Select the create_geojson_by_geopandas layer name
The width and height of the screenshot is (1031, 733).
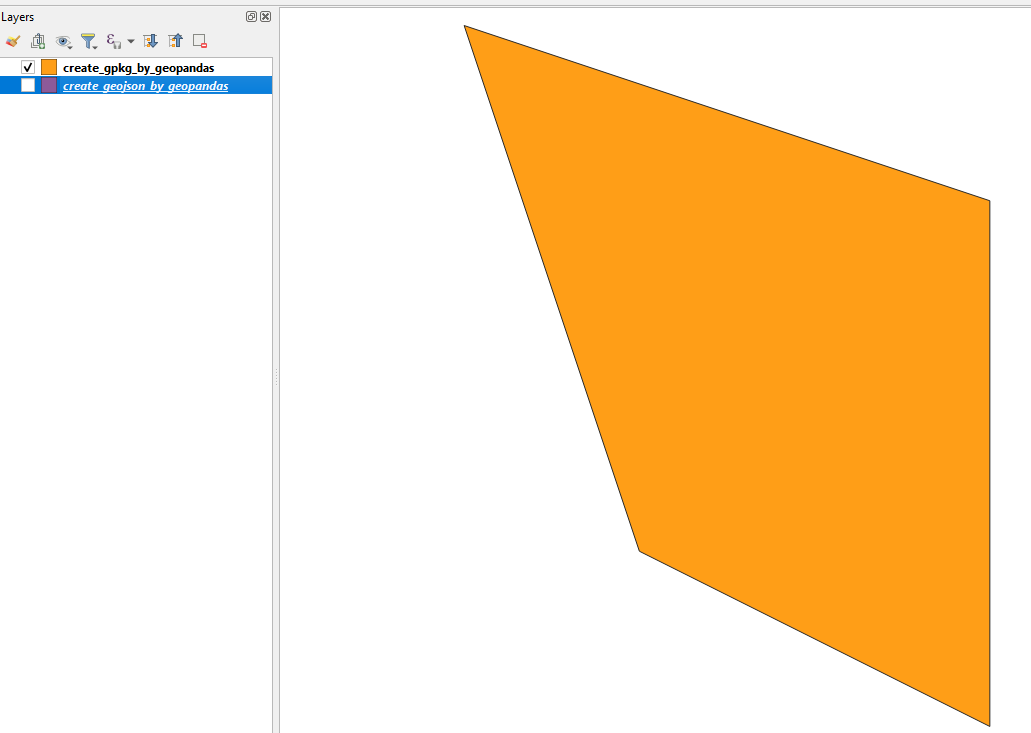click(145, 85)
